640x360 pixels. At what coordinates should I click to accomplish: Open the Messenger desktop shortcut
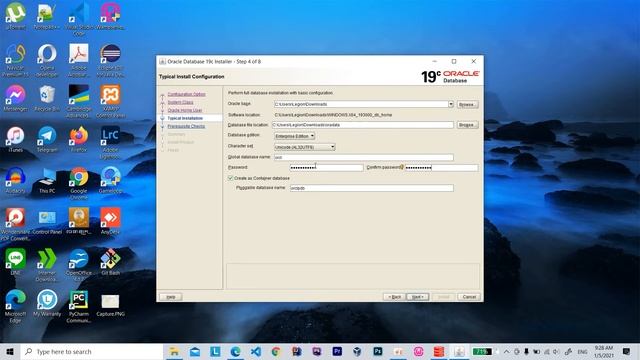pos(16,98)
